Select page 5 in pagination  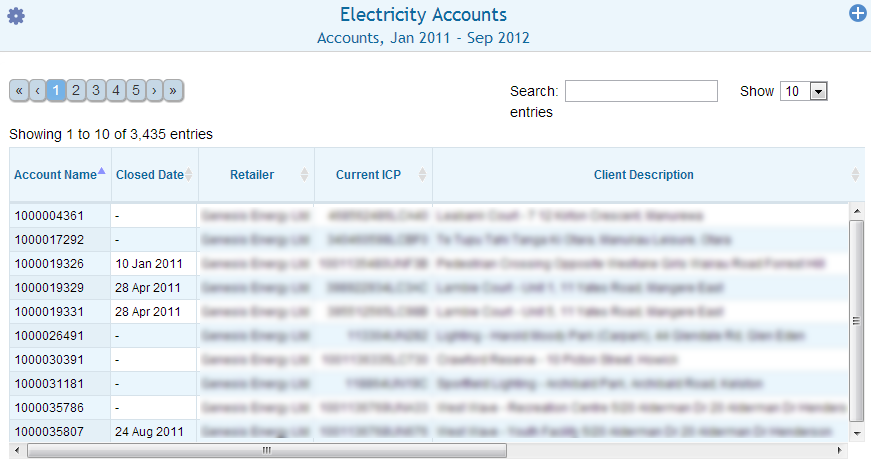coord(135,90)
